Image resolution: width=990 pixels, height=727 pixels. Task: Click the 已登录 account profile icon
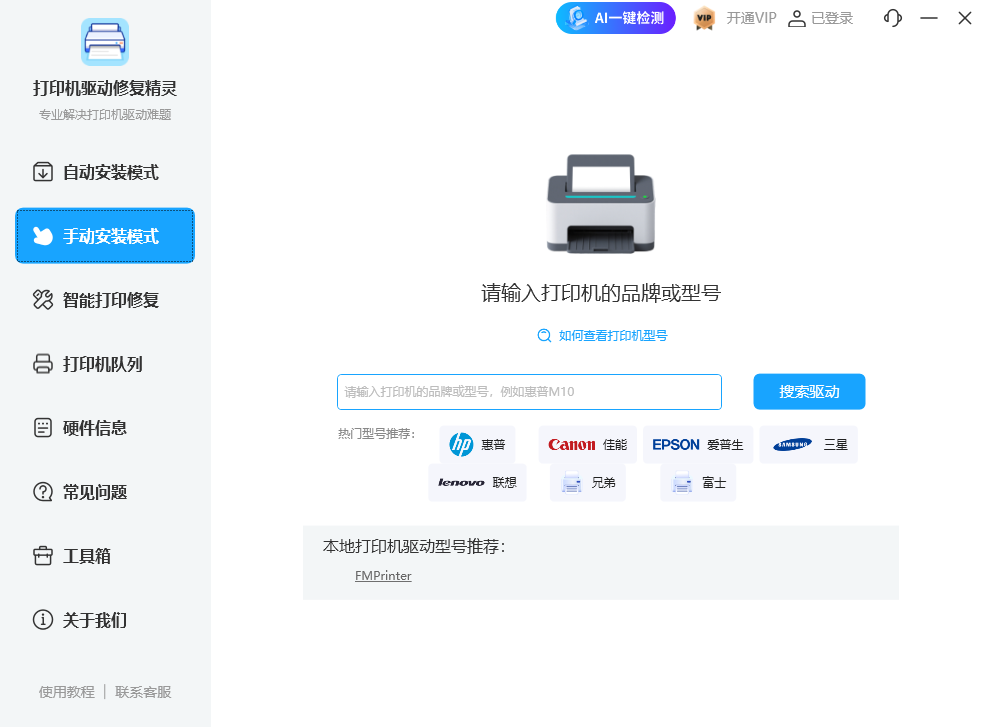pos(795,18)
